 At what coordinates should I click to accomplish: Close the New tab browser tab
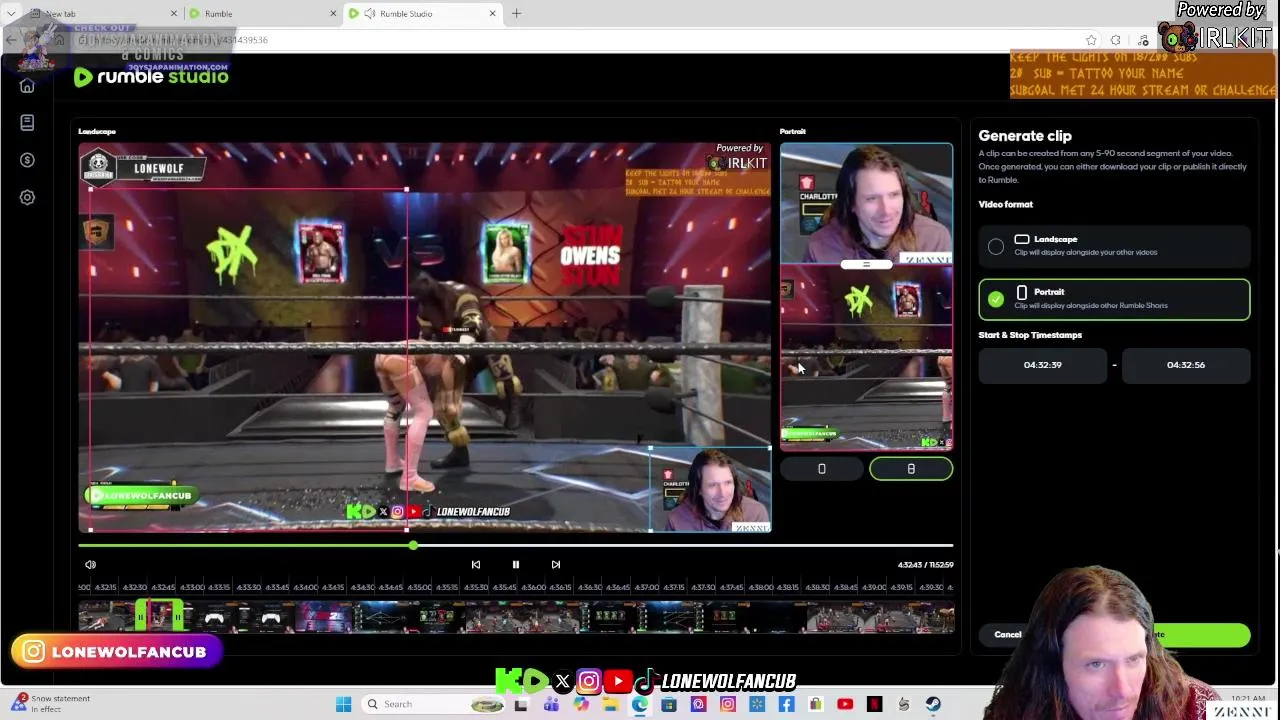174,14
